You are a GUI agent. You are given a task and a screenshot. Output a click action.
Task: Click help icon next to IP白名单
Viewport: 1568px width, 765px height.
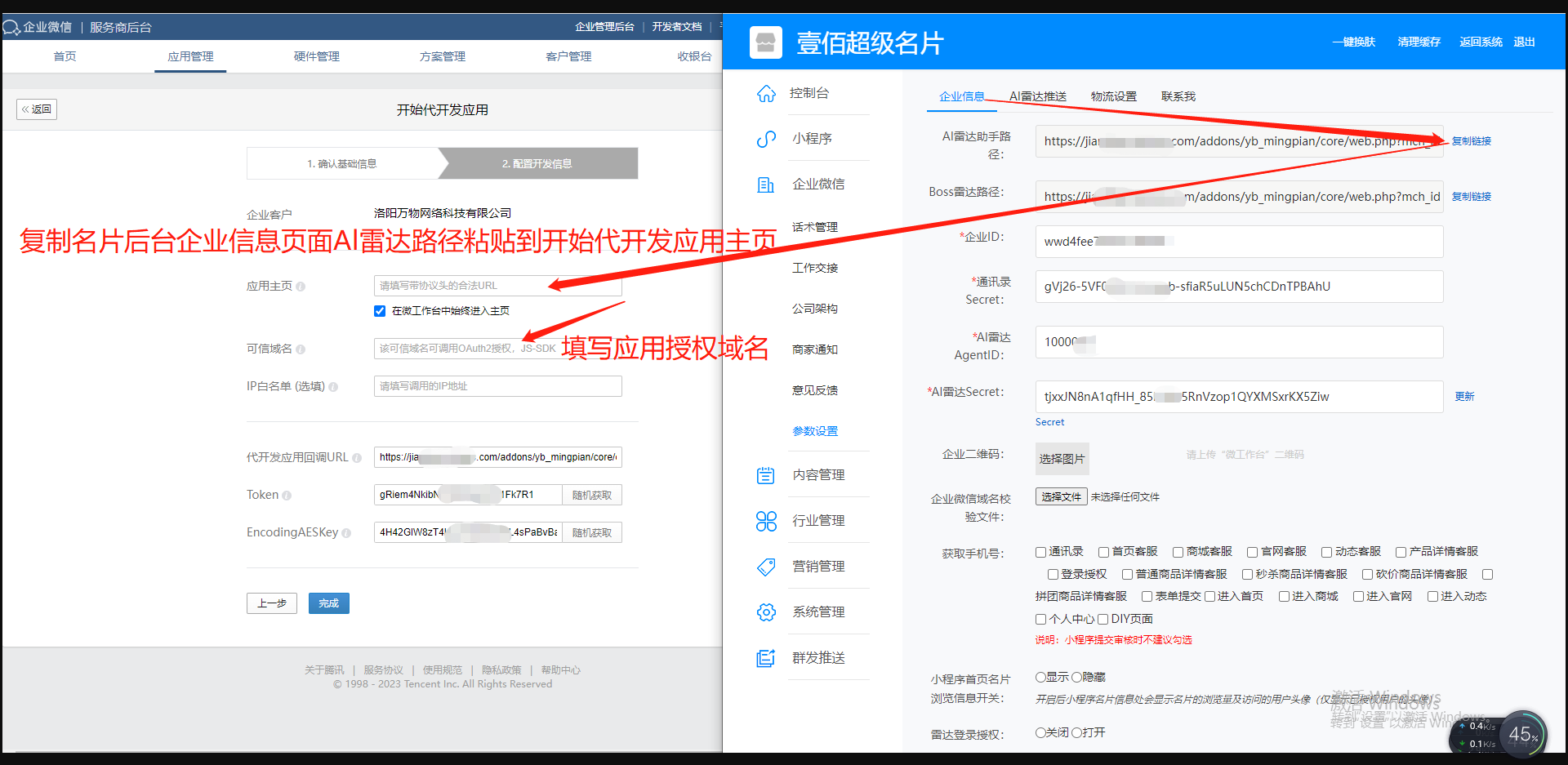[333, 387]
